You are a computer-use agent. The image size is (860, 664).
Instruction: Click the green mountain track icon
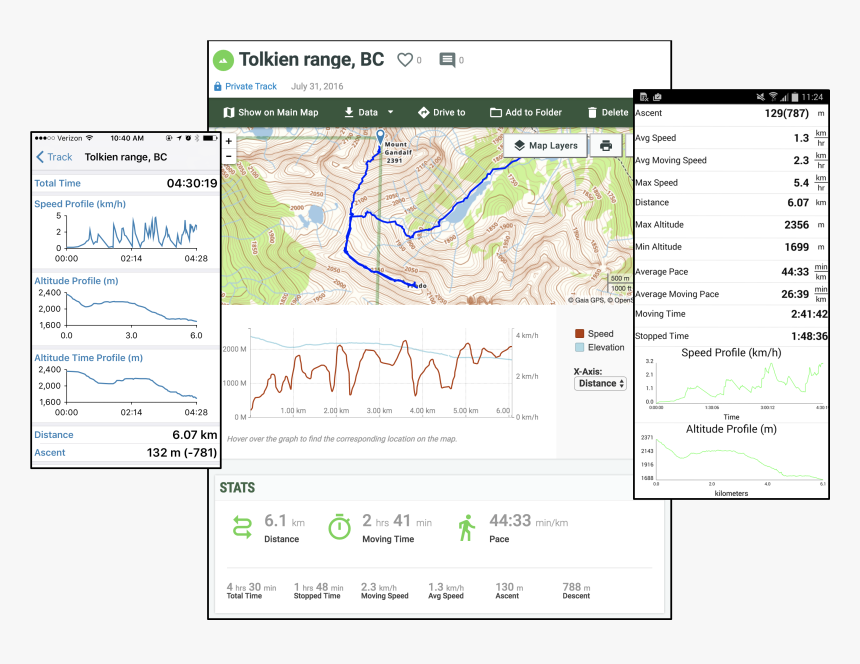tap(223, 60)
